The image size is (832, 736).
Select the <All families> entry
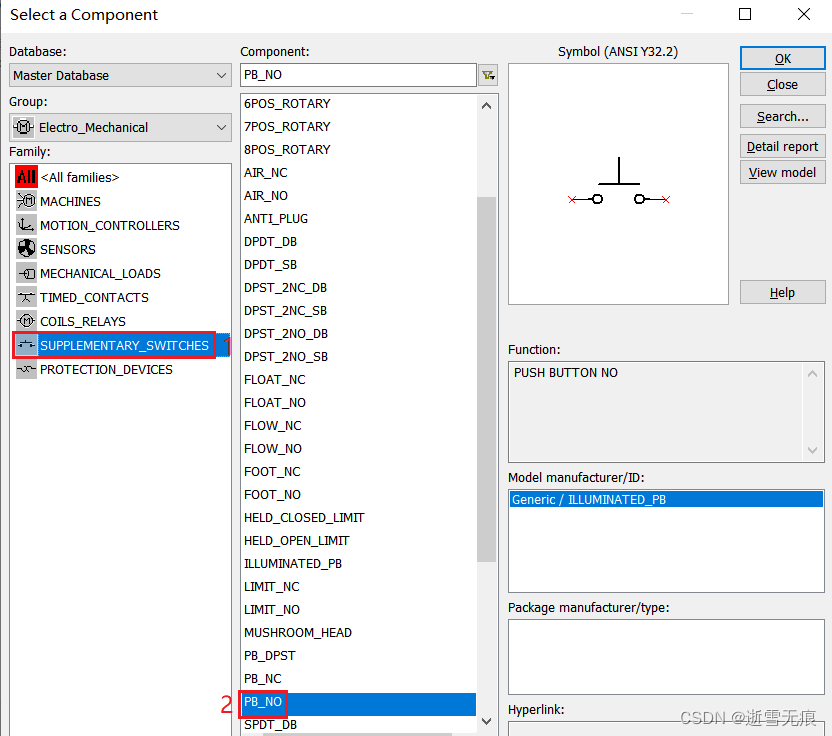[x=75, y=177]
